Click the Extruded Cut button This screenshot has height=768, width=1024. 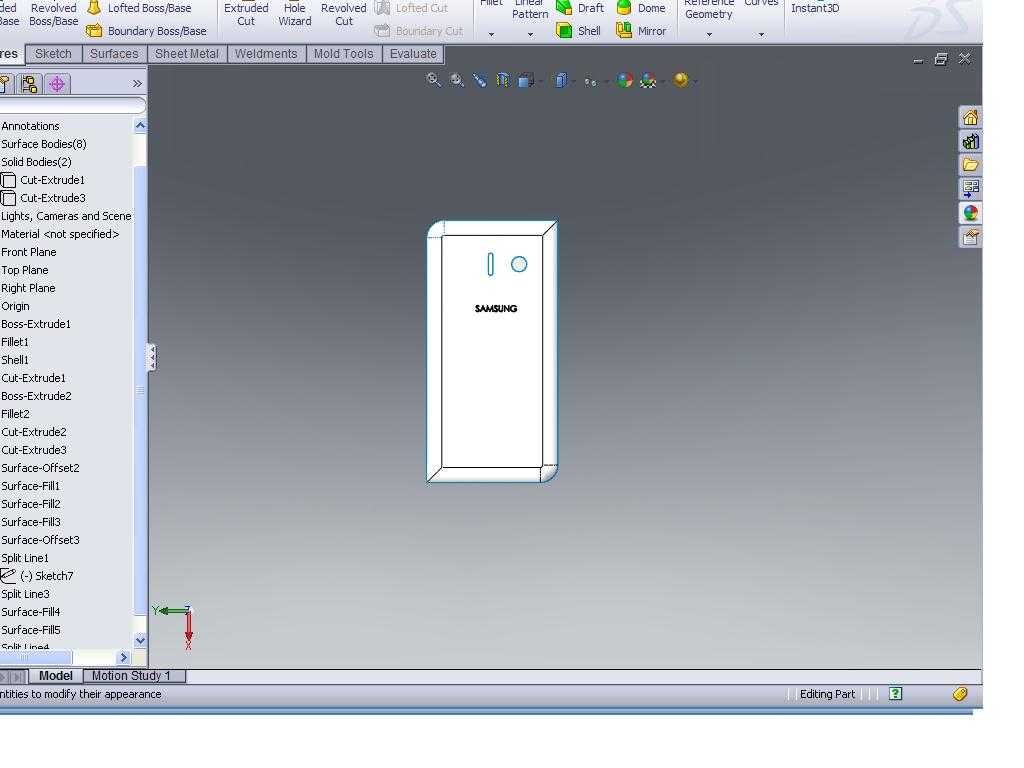click(246, 14)
